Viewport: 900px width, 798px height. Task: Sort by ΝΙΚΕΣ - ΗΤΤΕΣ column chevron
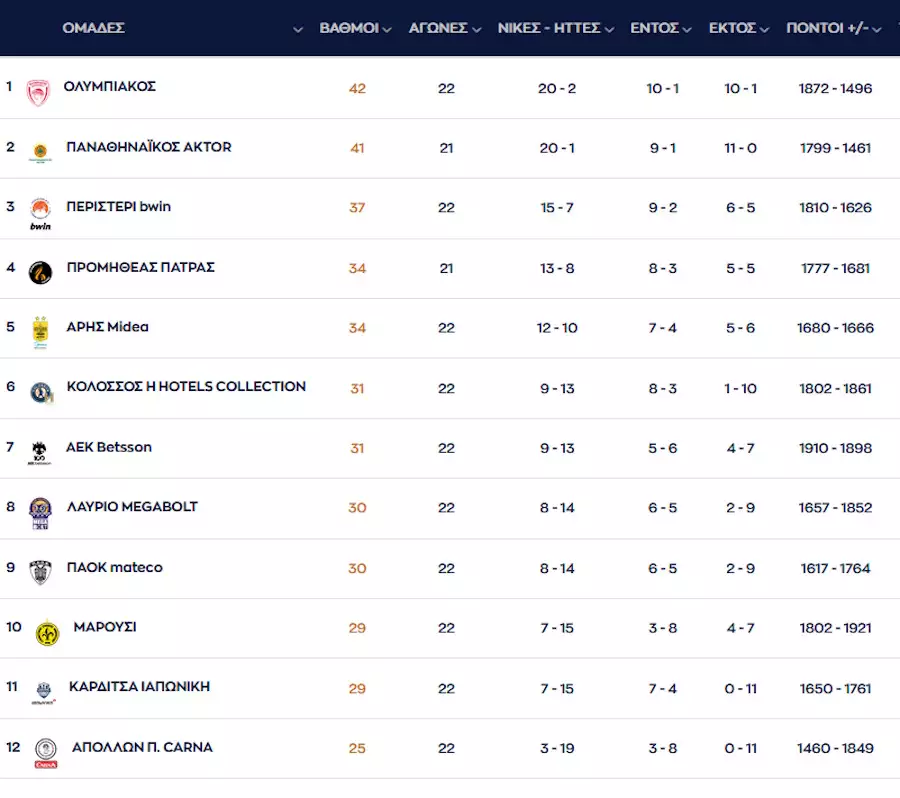click(x=609, y=30)
